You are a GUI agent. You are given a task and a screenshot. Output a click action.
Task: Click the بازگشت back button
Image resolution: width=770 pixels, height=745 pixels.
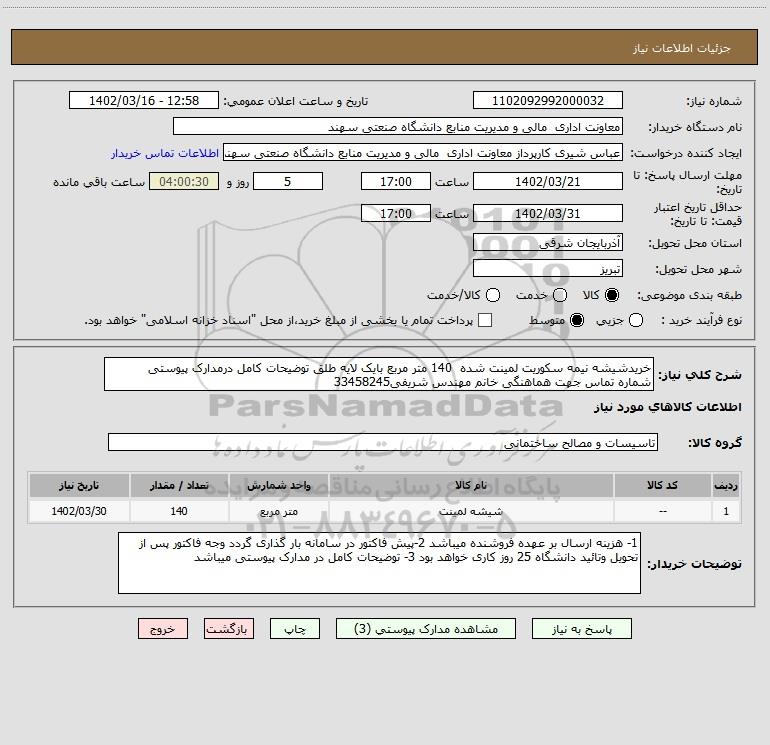pos(229,629)
